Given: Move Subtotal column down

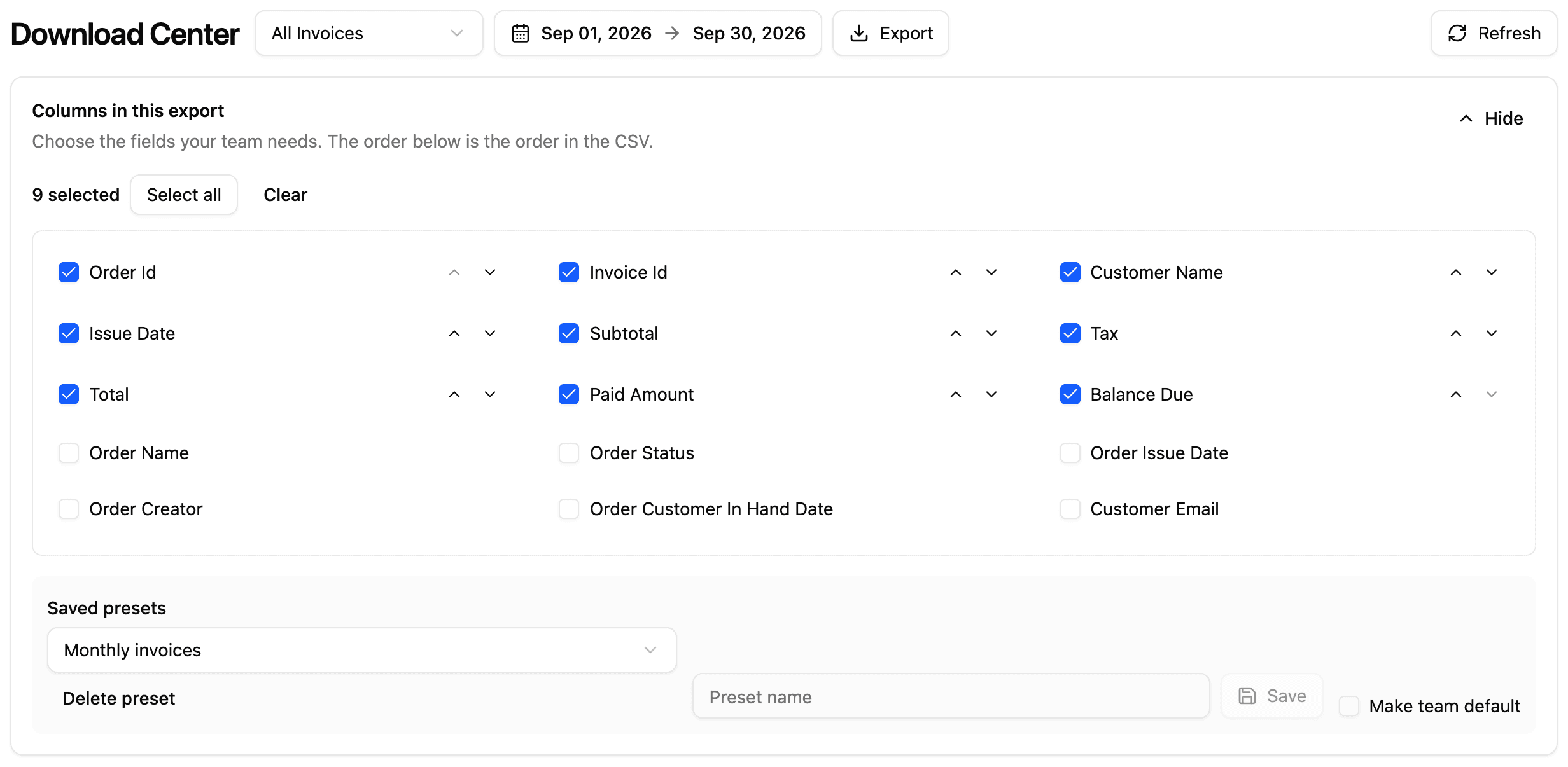Looking at the screenshot, I should click(x=991, y=333).
